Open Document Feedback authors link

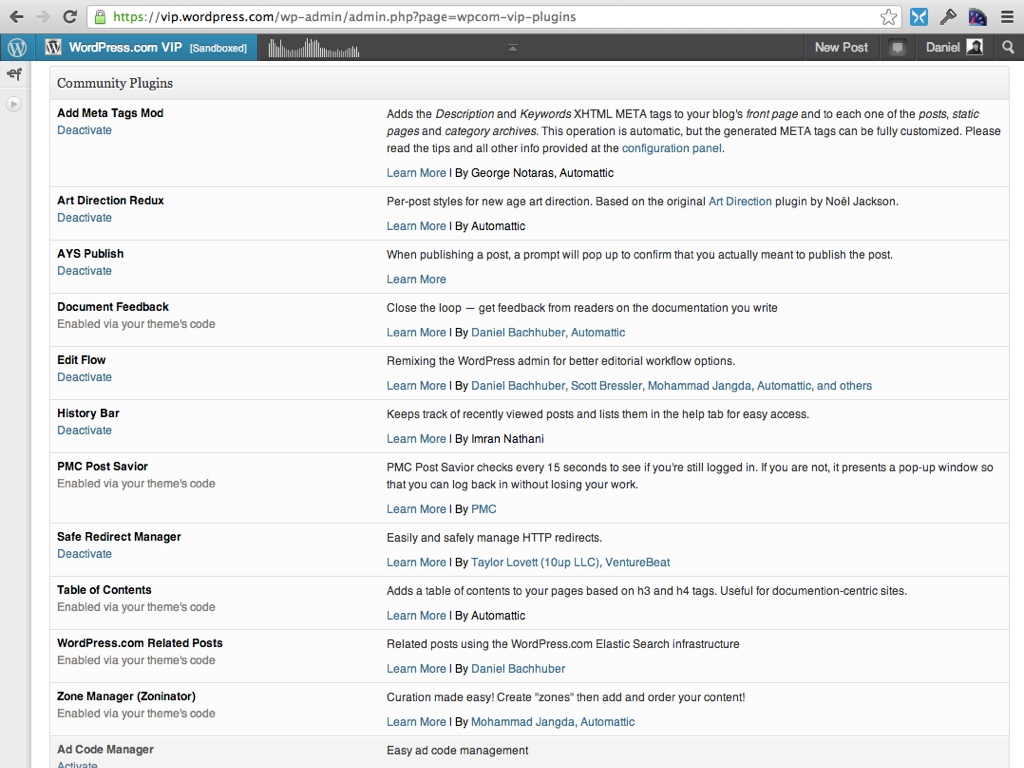(x=548, y=332)
